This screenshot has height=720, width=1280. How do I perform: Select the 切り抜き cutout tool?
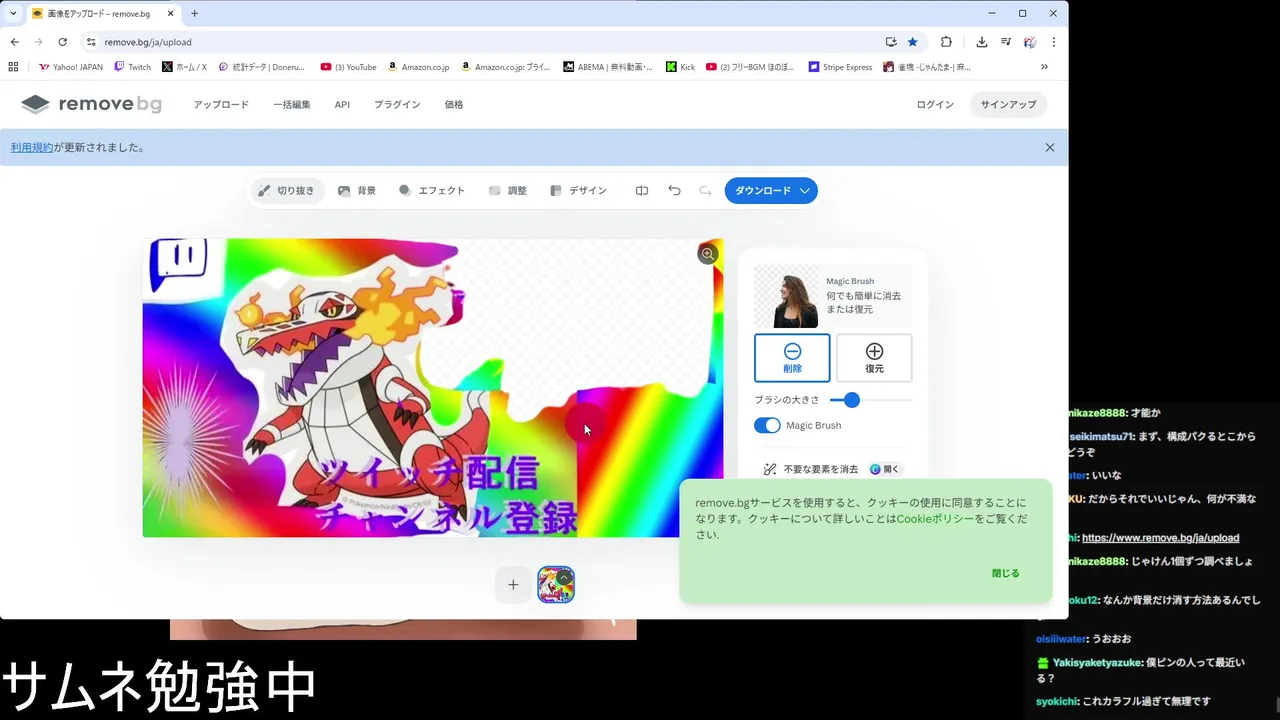click(286, 190)
